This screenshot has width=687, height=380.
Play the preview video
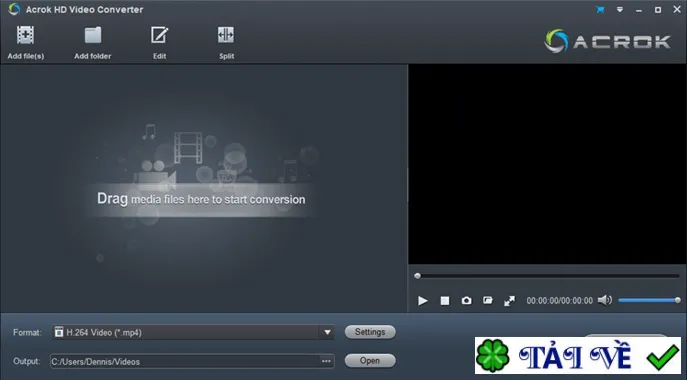tap(422, 301)
